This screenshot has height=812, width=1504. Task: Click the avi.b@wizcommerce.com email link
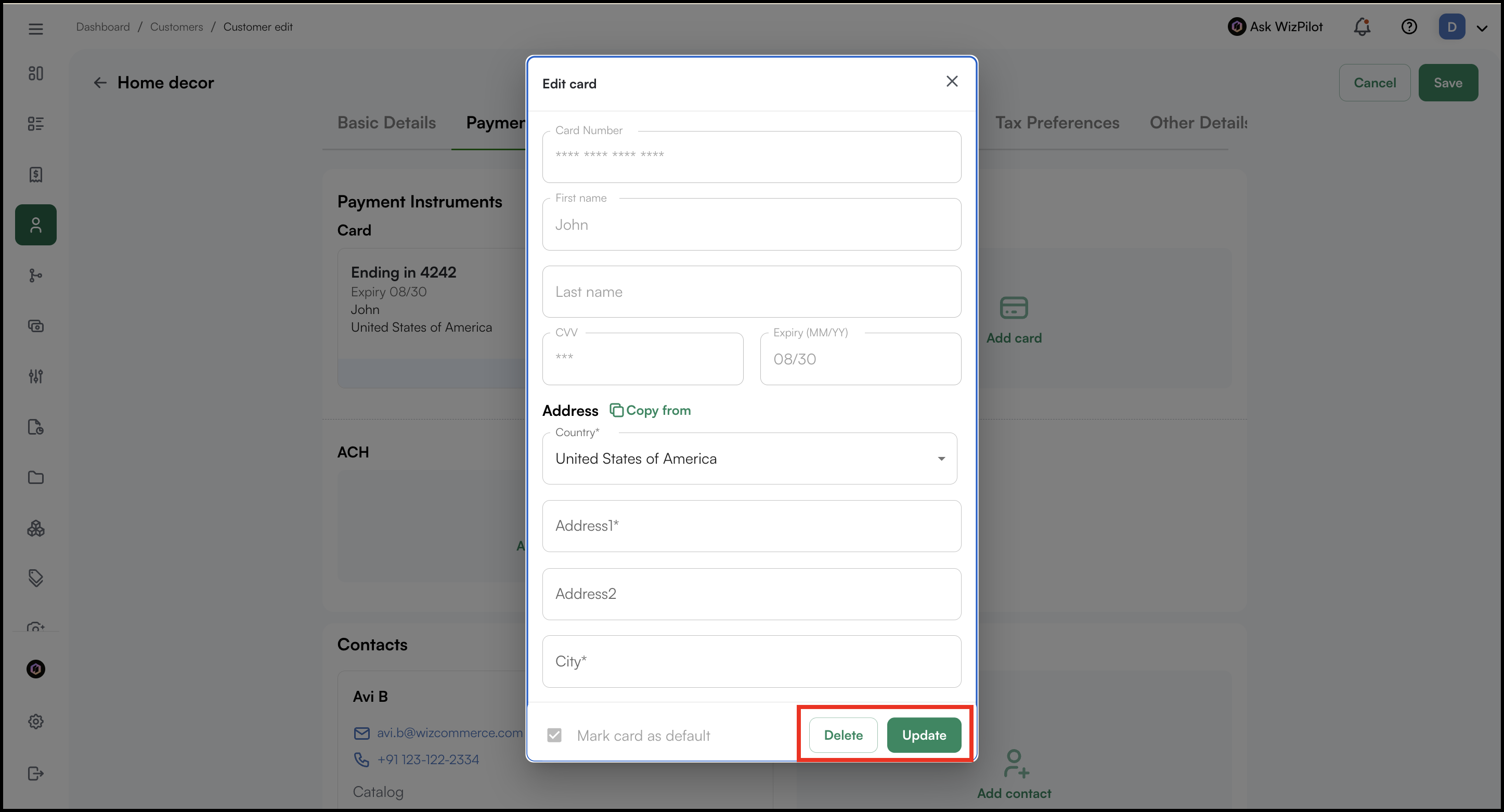pos(449,732)
